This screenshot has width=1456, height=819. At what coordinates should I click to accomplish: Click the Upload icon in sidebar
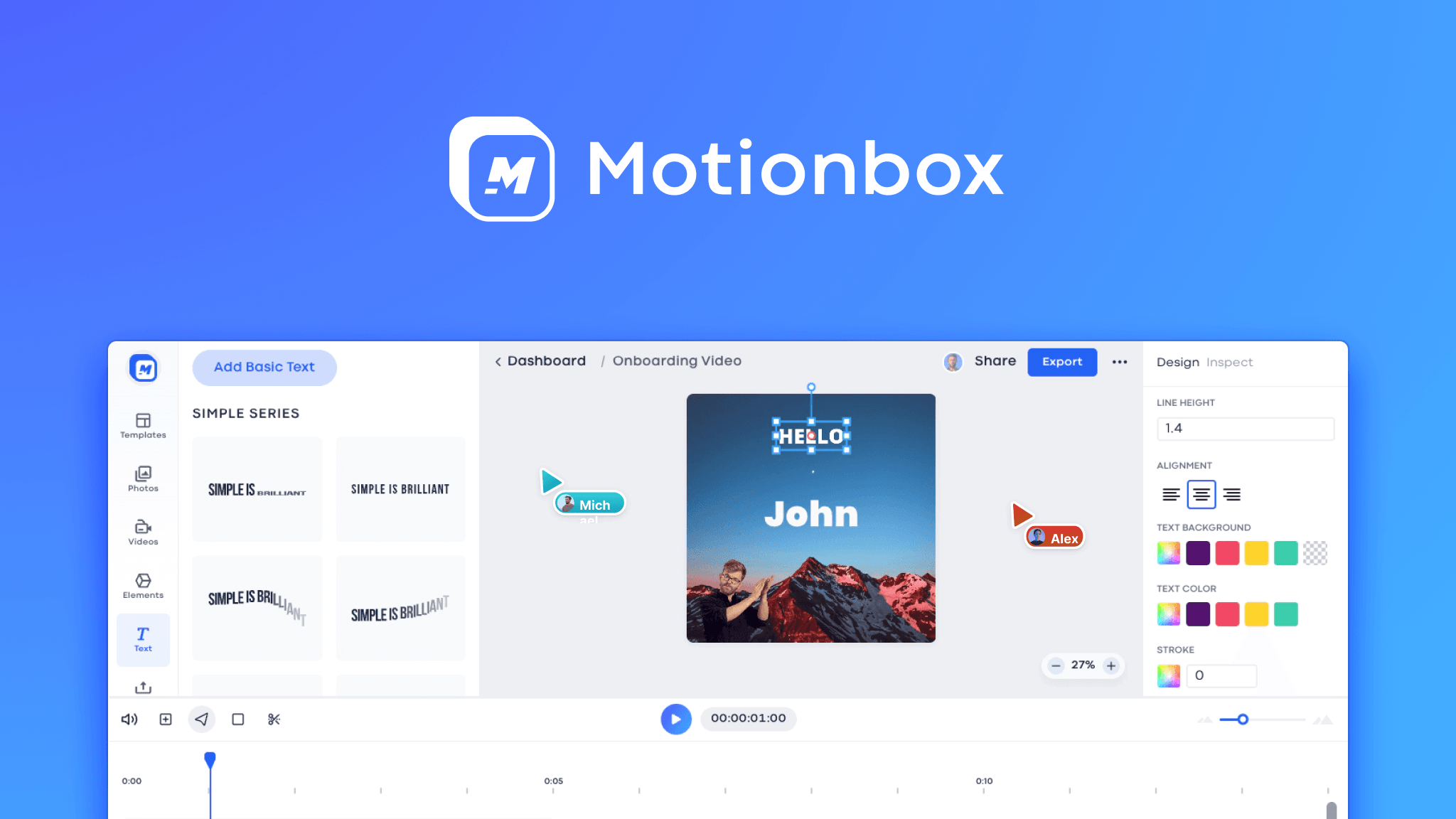144,687
